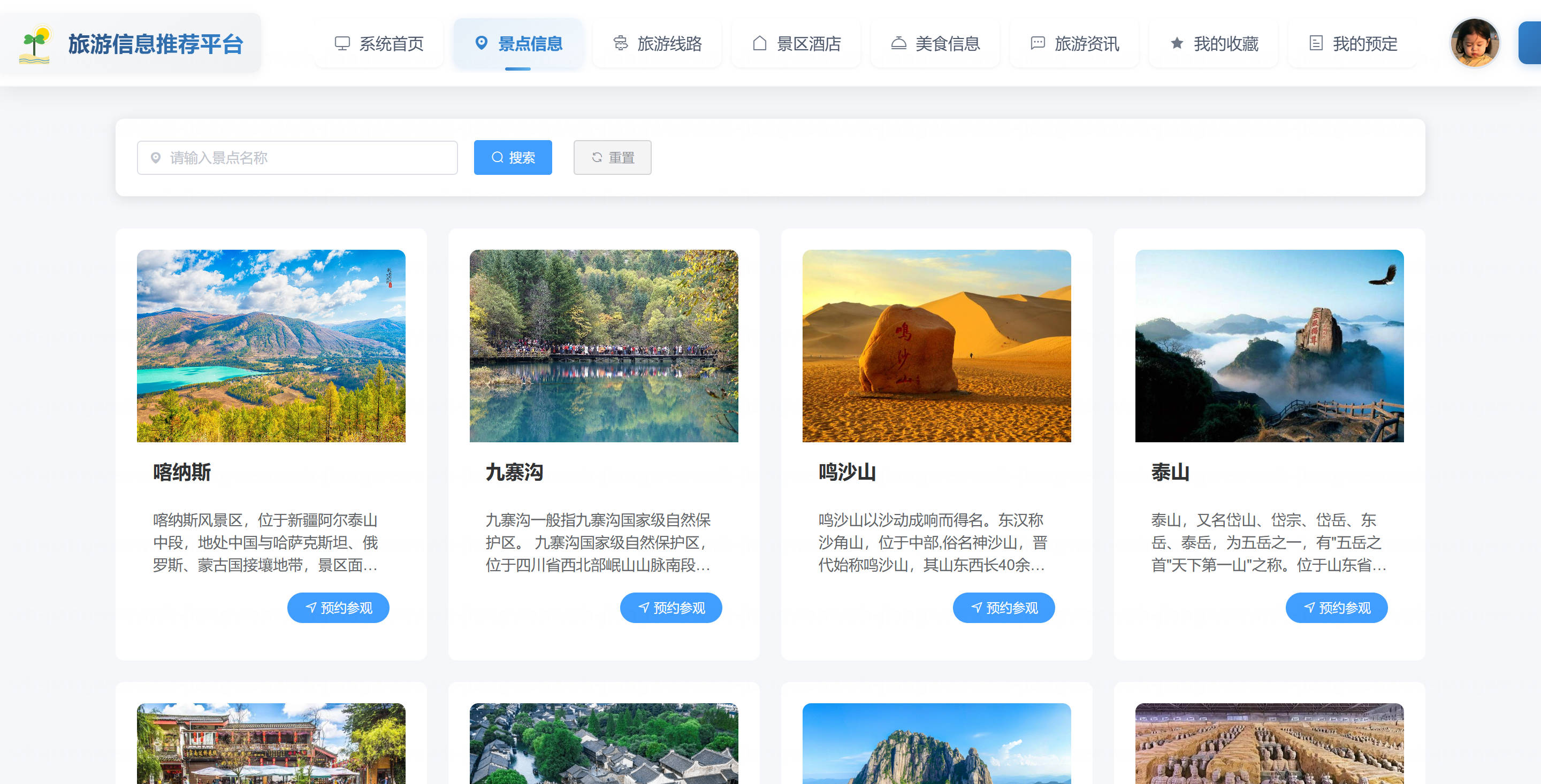Click the blue button right of avatar
This screenshot has height=784, width=1541.
click(1530, 42)
